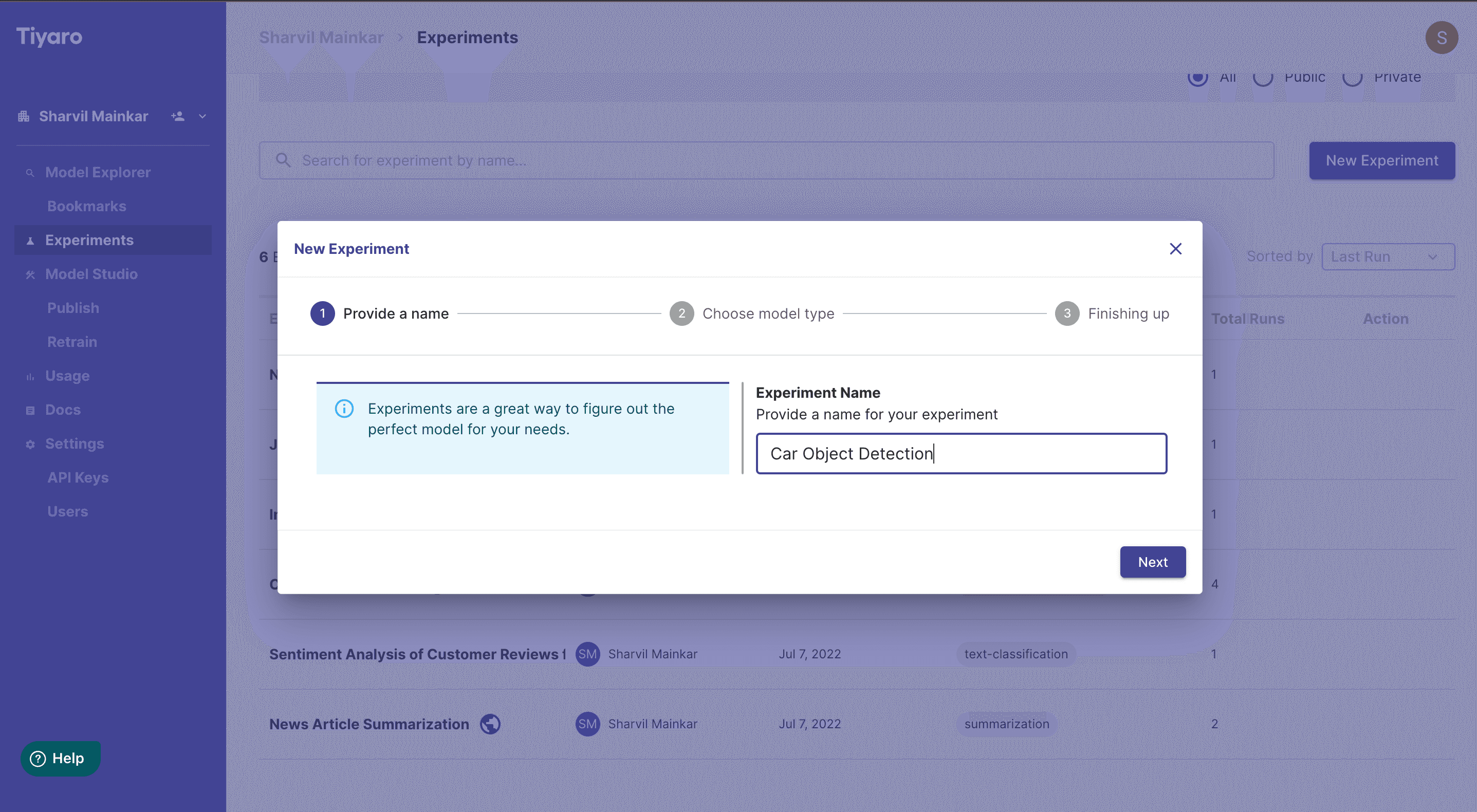Viewport: 1477px width, 812px height.
Task: Click the Model Studio tools icon
Action: (30, 274)
